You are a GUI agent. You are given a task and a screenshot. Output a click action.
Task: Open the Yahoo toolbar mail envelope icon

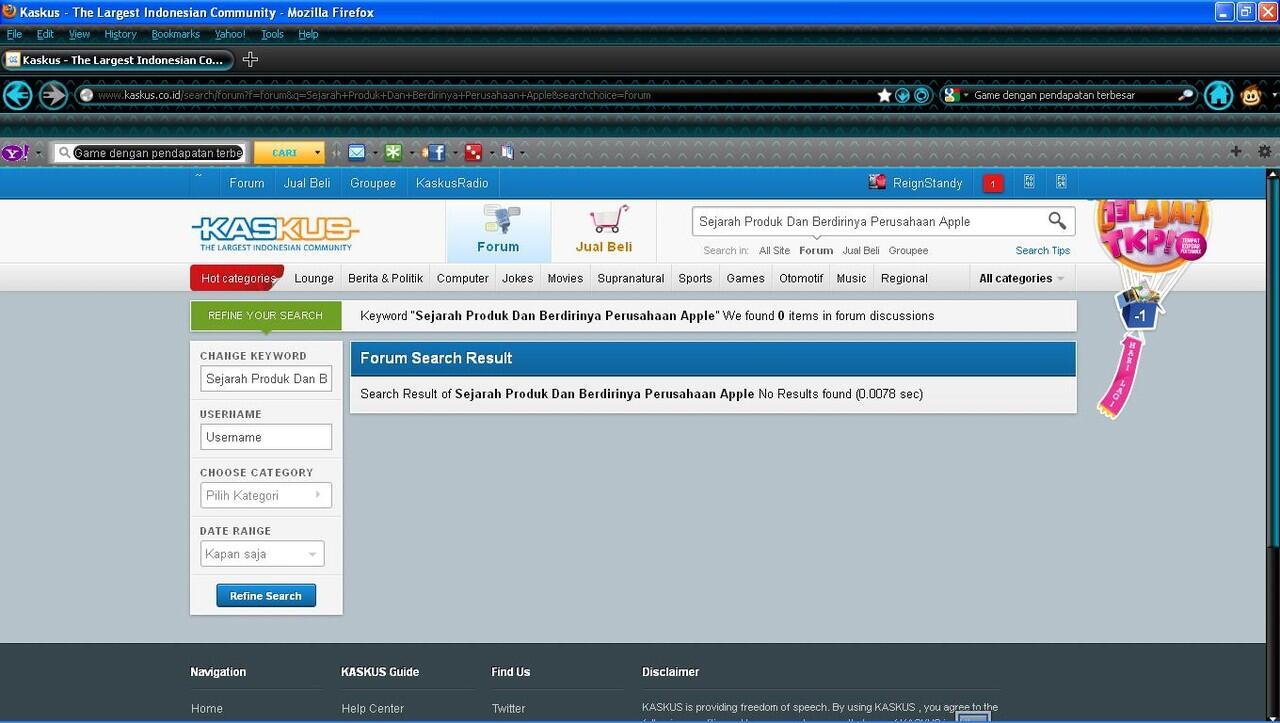point(357,152)
